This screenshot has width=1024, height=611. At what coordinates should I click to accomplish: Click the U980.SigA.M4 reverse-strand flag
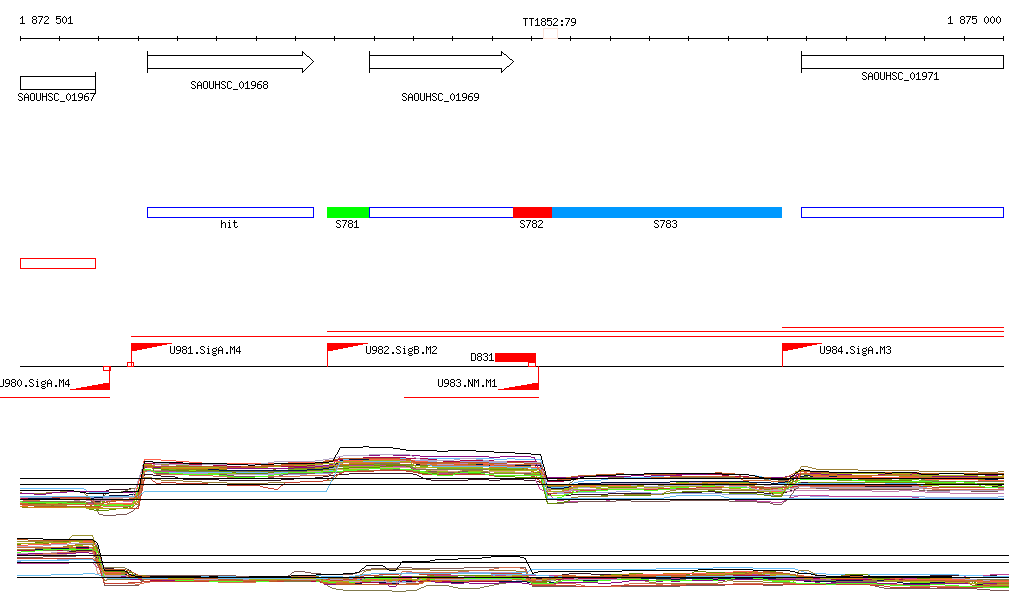click(x=92, y=384)
